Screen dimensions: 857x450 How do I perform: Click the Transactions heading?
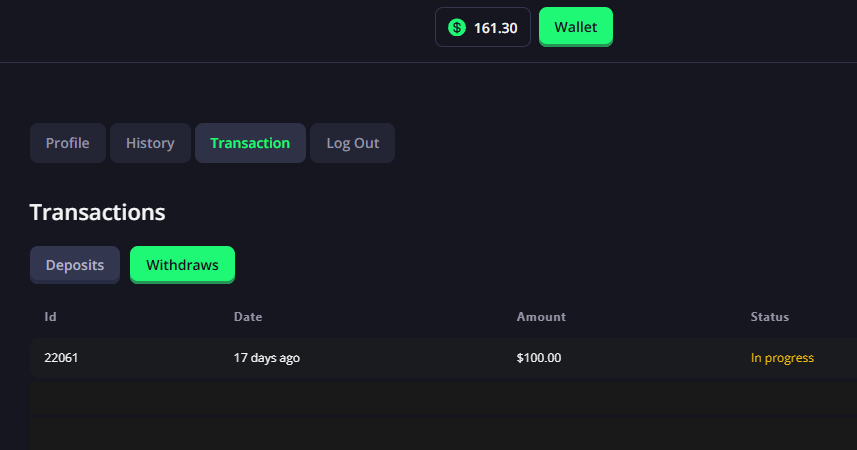coord(97,212)
